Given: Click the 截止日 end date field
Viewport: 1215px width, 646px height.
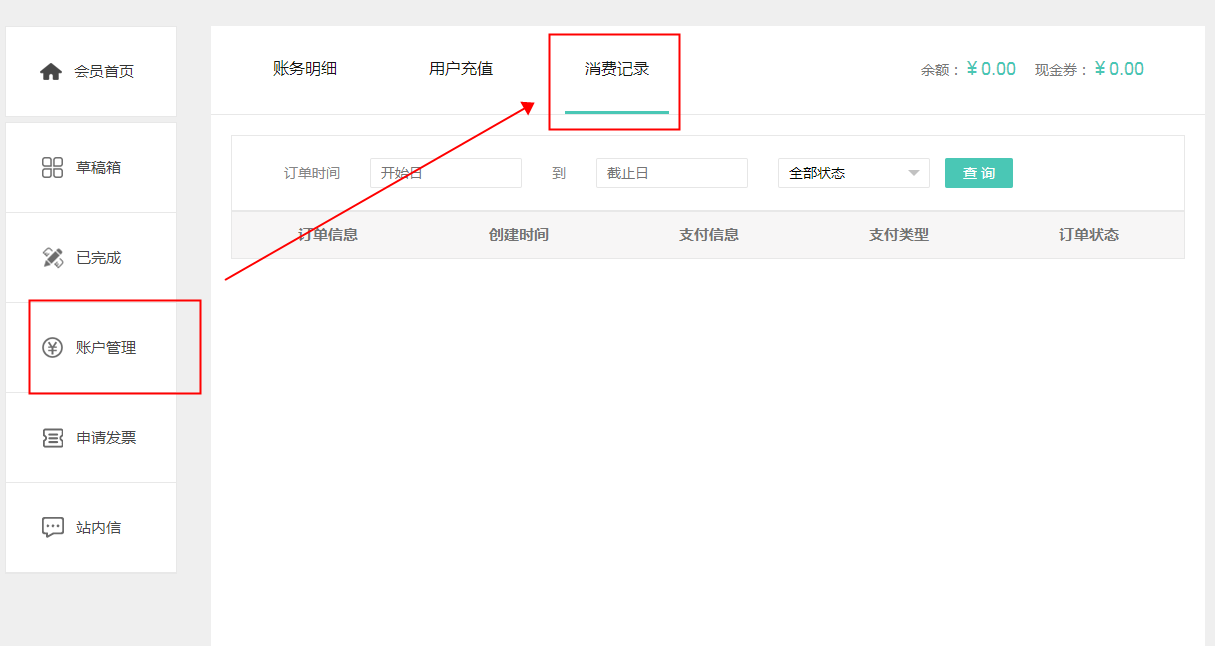Looking at the screenshot, I should coord(672,173).
